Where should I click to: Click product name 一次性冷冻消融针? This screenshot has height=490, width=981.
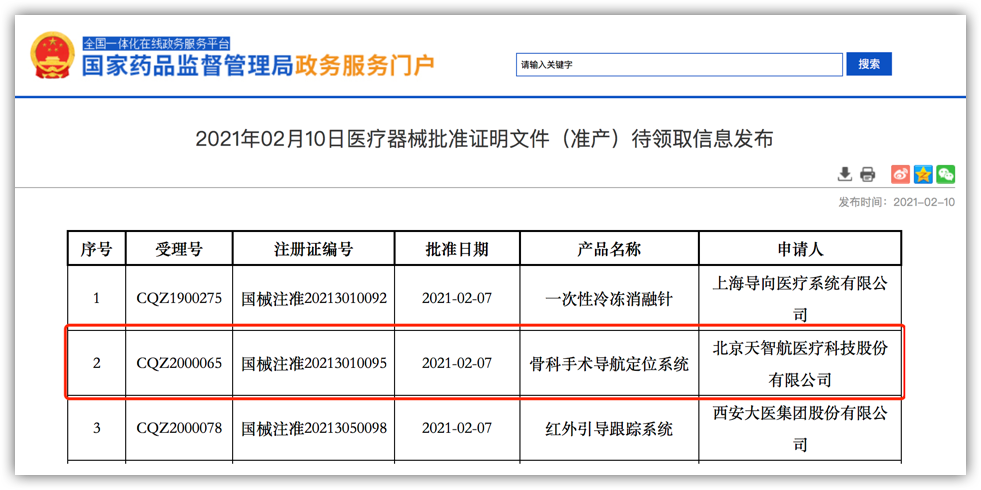(x=609, y=299)
